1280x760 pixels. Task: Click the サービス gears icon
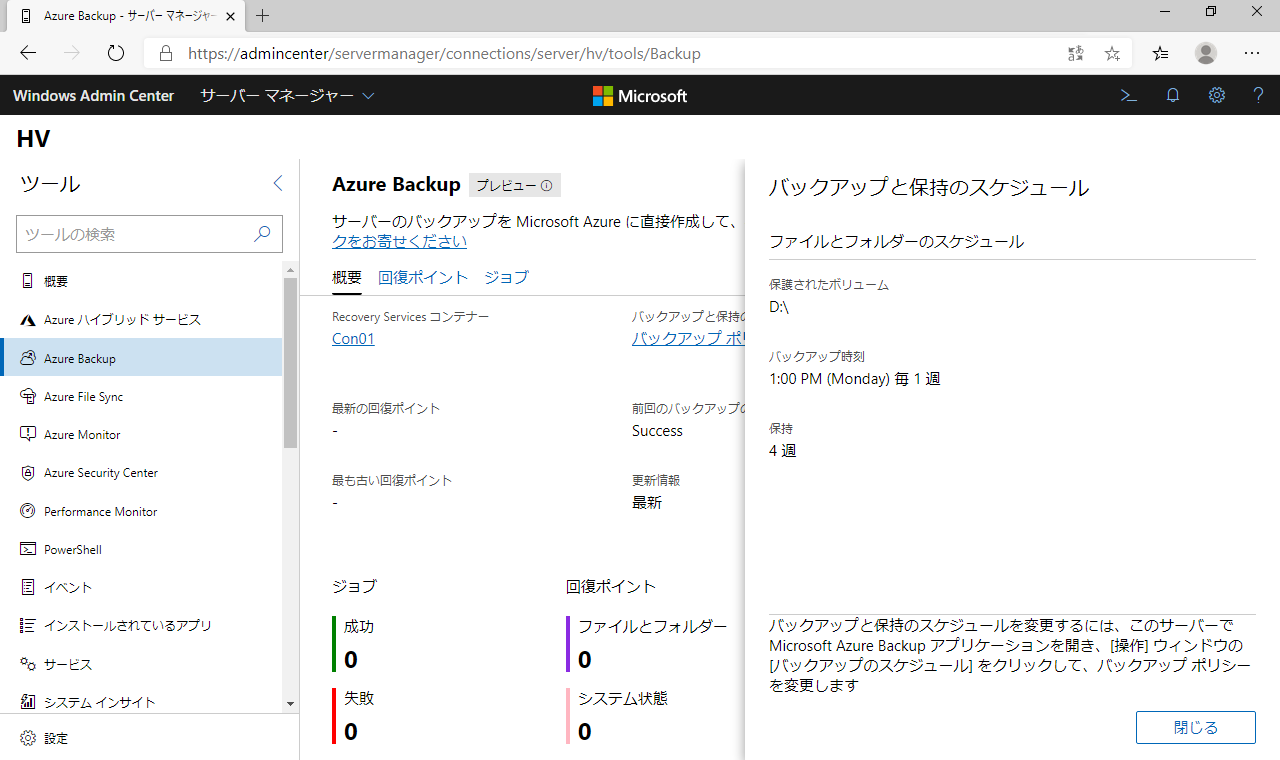[27, 665]
